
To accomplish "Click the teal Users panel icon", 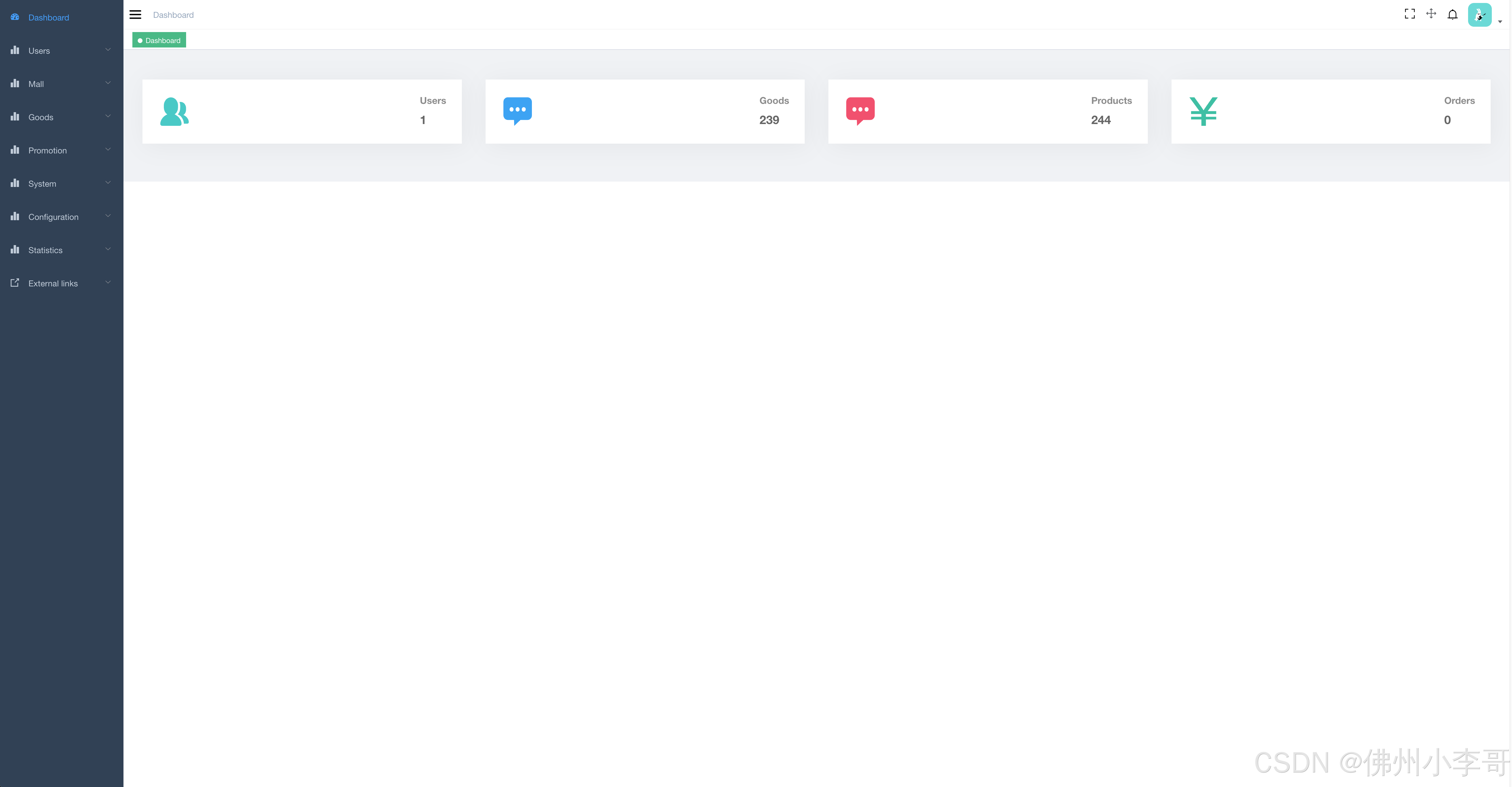I will click(x=174, y=112).
